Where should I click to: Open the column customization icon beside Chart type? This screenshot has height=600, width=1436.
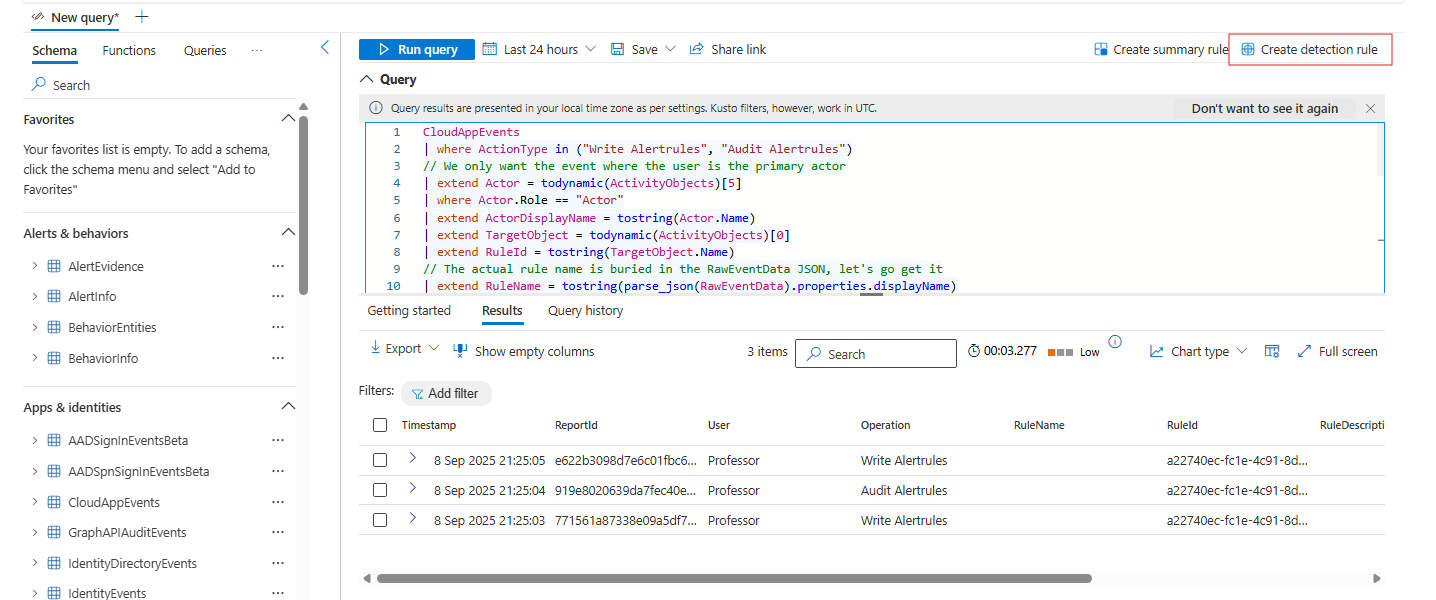(1272, 351)
